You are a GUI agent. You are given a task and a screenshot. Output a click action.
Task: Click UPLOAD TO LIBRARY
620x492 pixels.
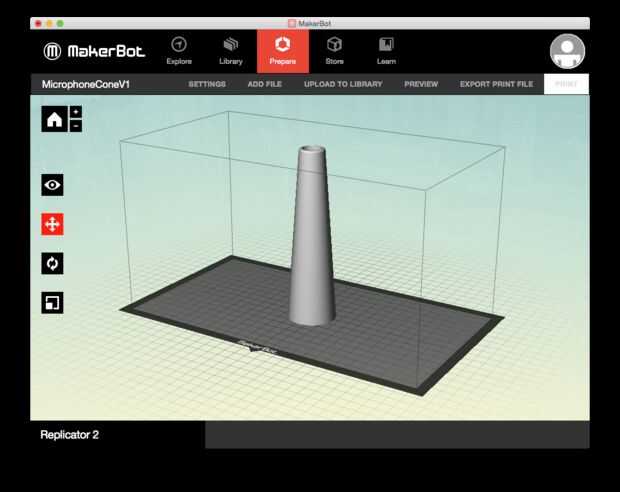point(343,84)
